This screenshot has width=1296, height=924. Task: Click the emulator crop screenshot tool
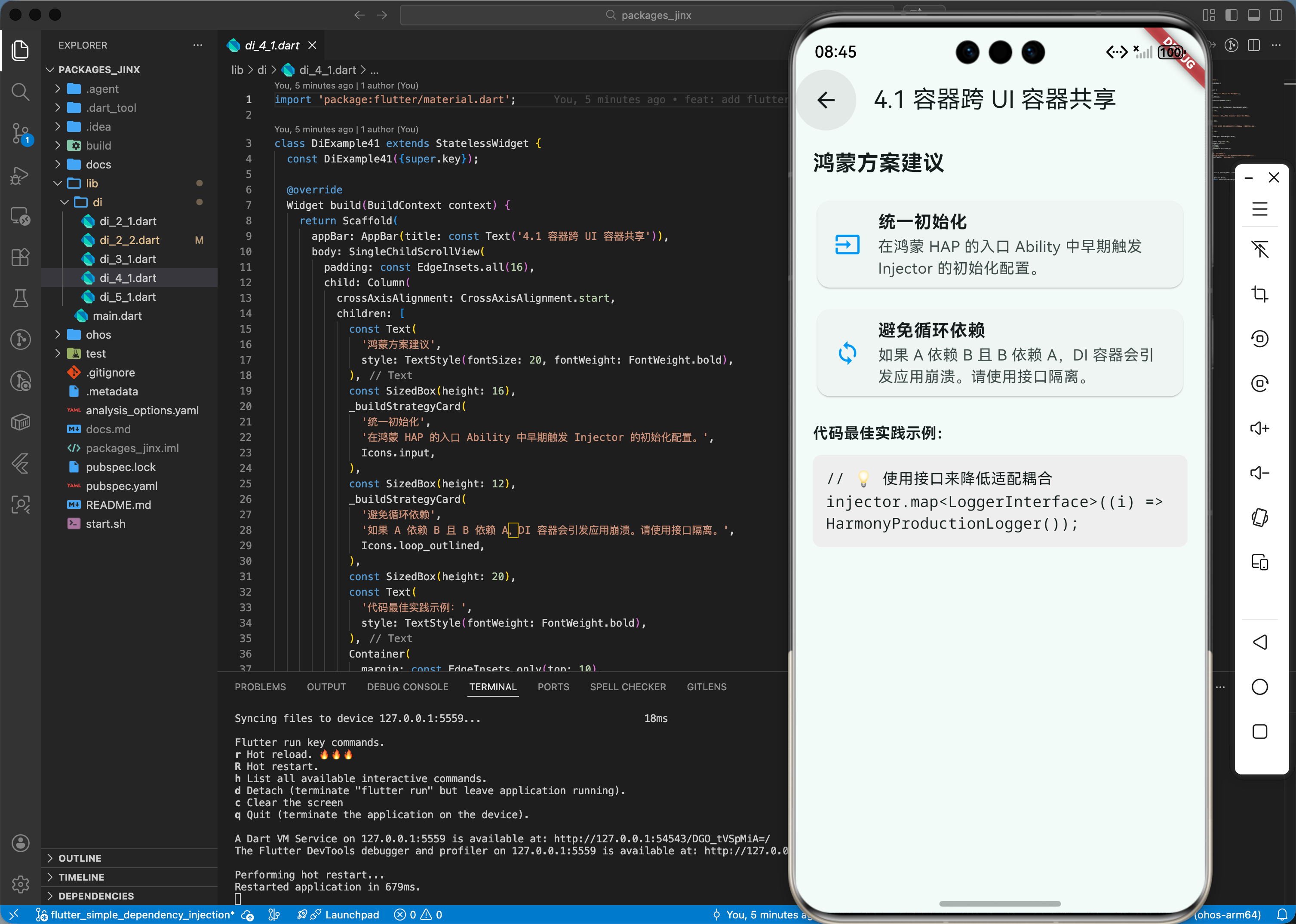tap(1259, 294)
